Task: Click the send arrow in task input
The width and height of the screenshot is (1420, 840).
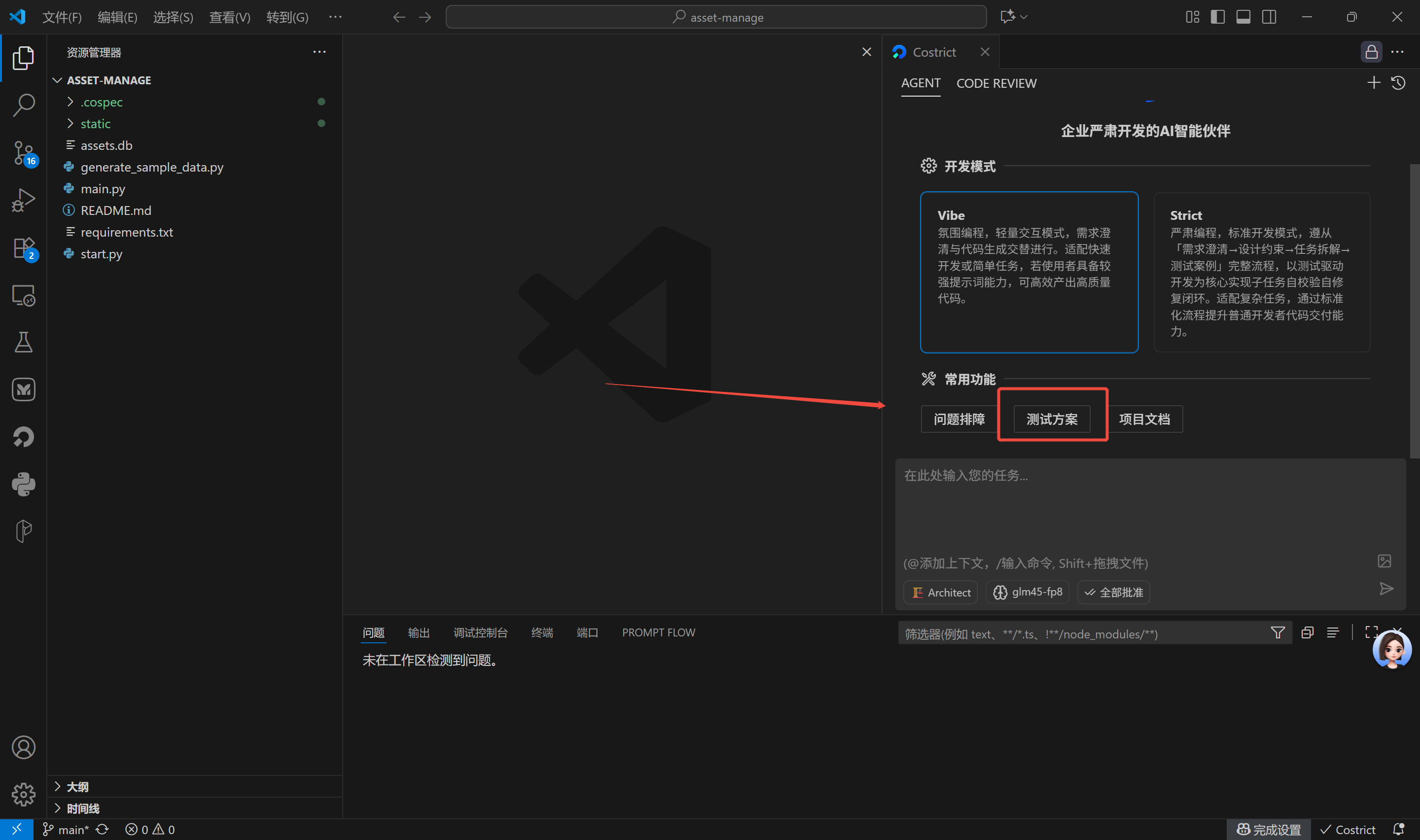Action: 1386,589
